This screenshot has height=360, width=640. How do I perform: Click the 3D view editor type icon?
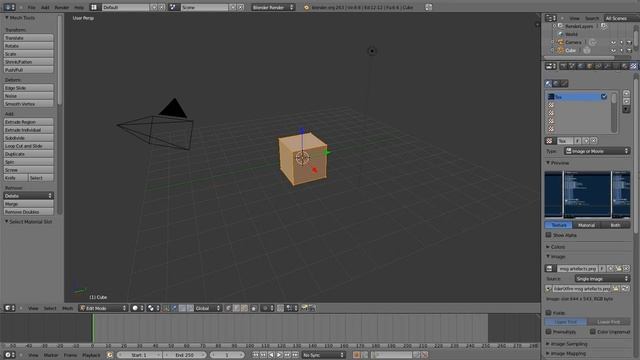(9, 308)
